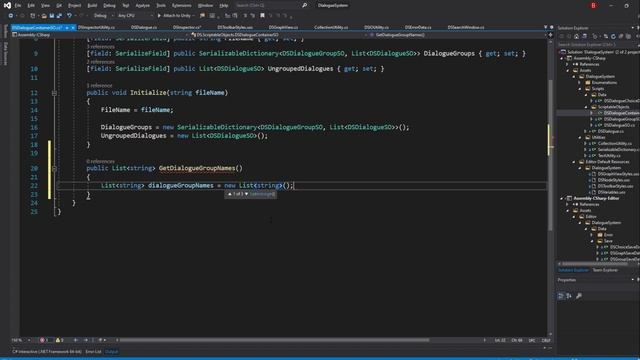Collapse the GetDialogueGroupNames method outline toggle
The width and height of the screenshot is (640, 360).
(x=54, y=169)
